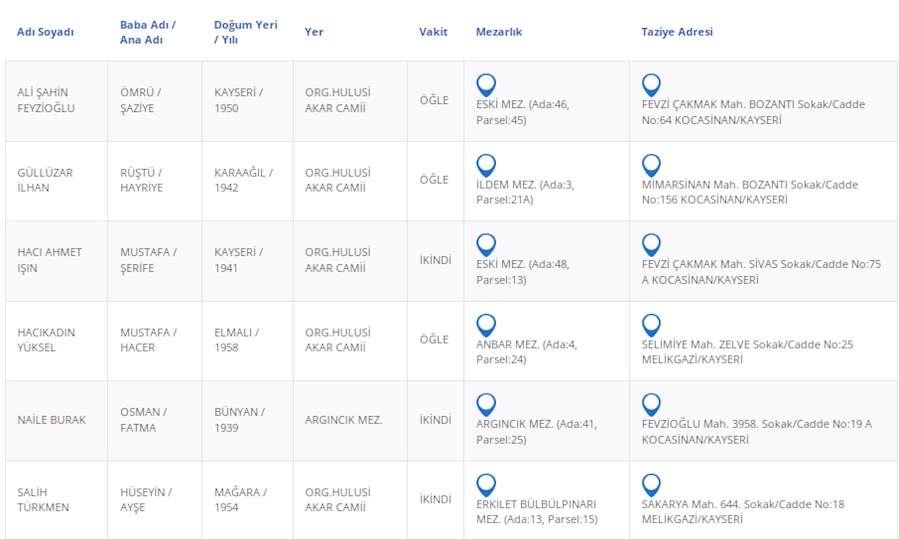Click the Doğum Yeri / Yılı column header
The height and width of the screenshot is (539, 899).
[245, 32]
